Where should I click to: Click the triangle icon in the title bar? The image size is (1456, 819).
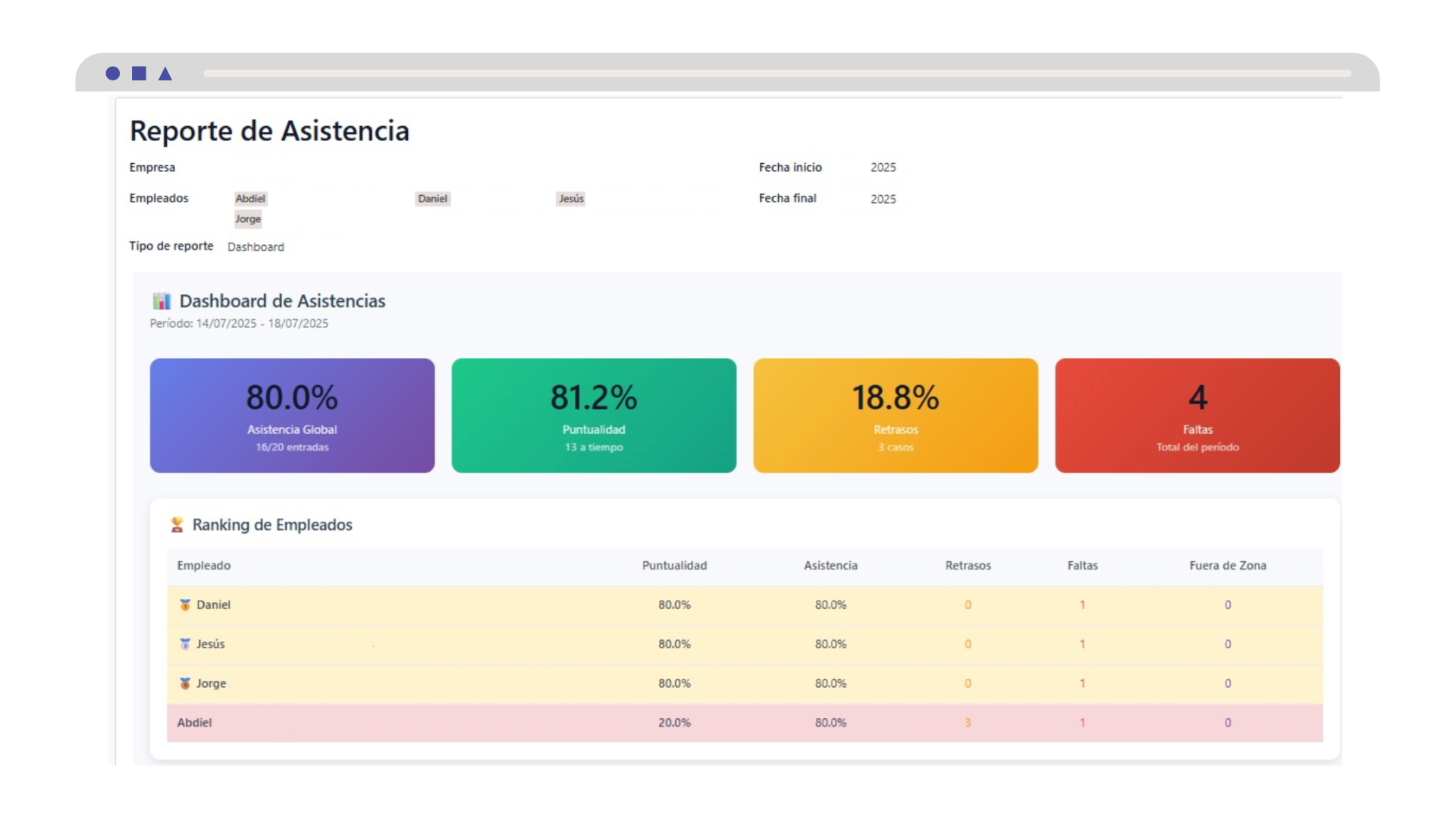point(165,74)
